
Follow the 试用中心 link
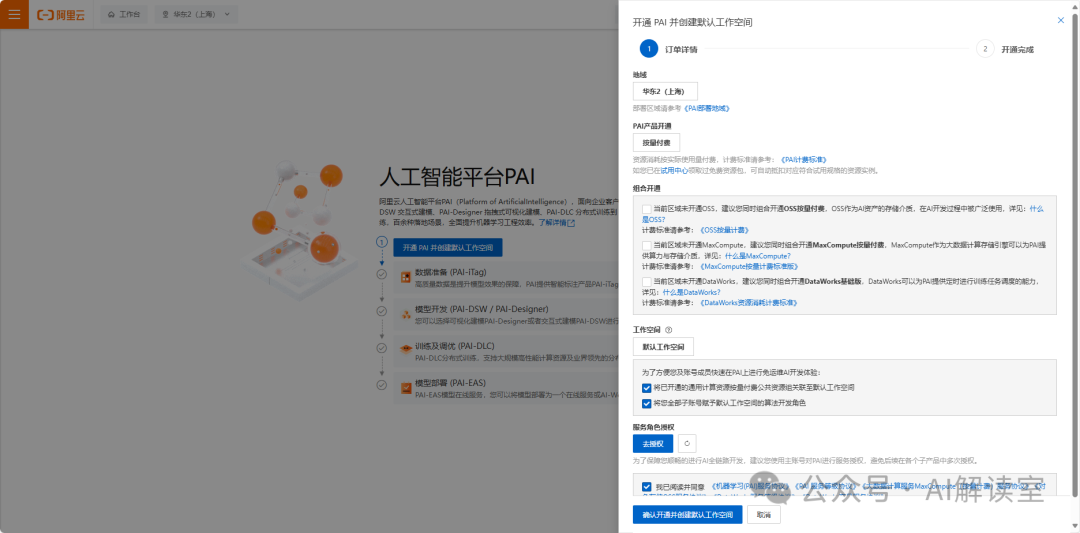(674, 170)
